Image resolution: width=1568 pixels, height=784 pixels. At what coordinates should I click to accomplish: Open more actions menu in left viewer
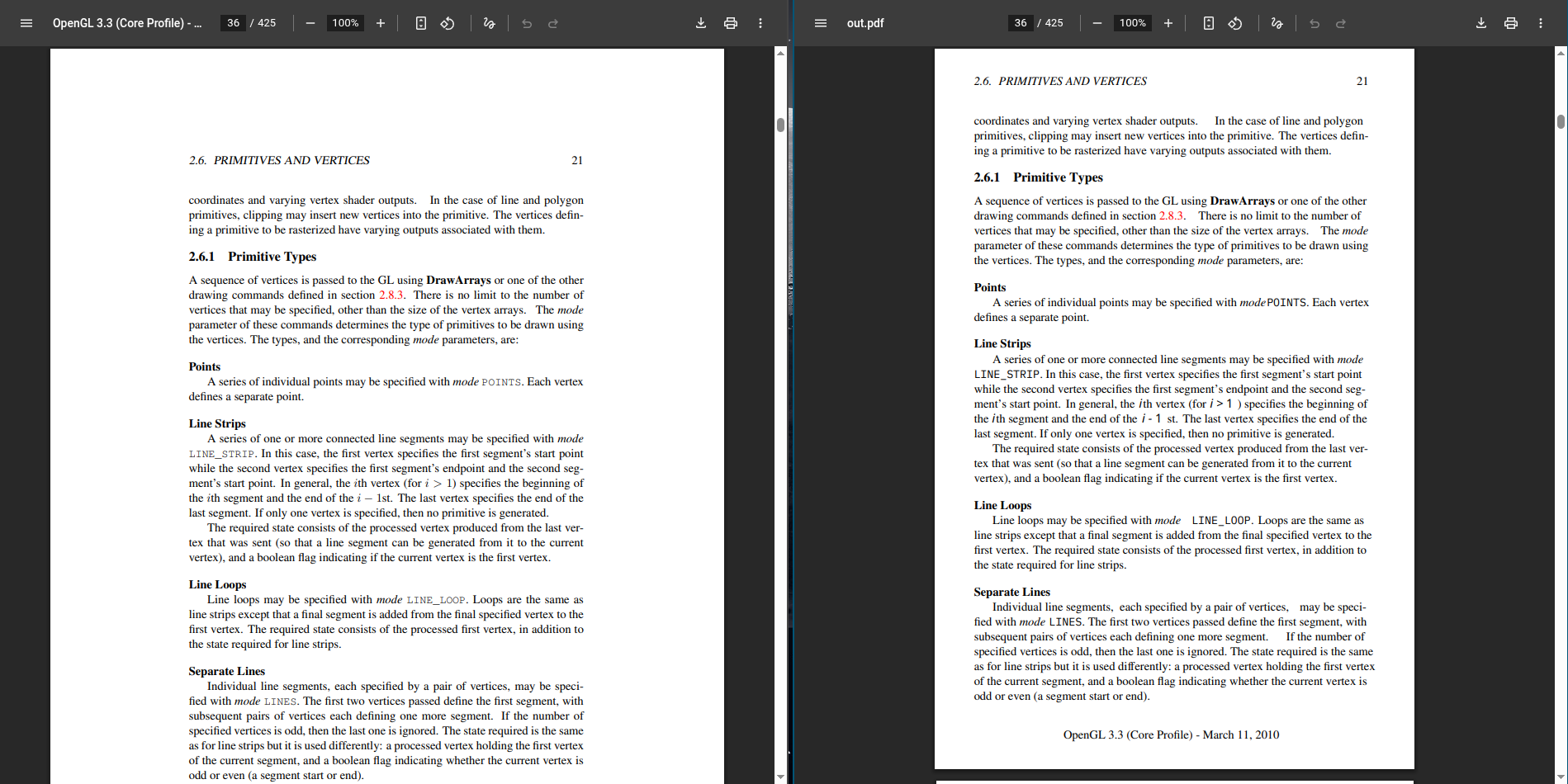point(760,23)
